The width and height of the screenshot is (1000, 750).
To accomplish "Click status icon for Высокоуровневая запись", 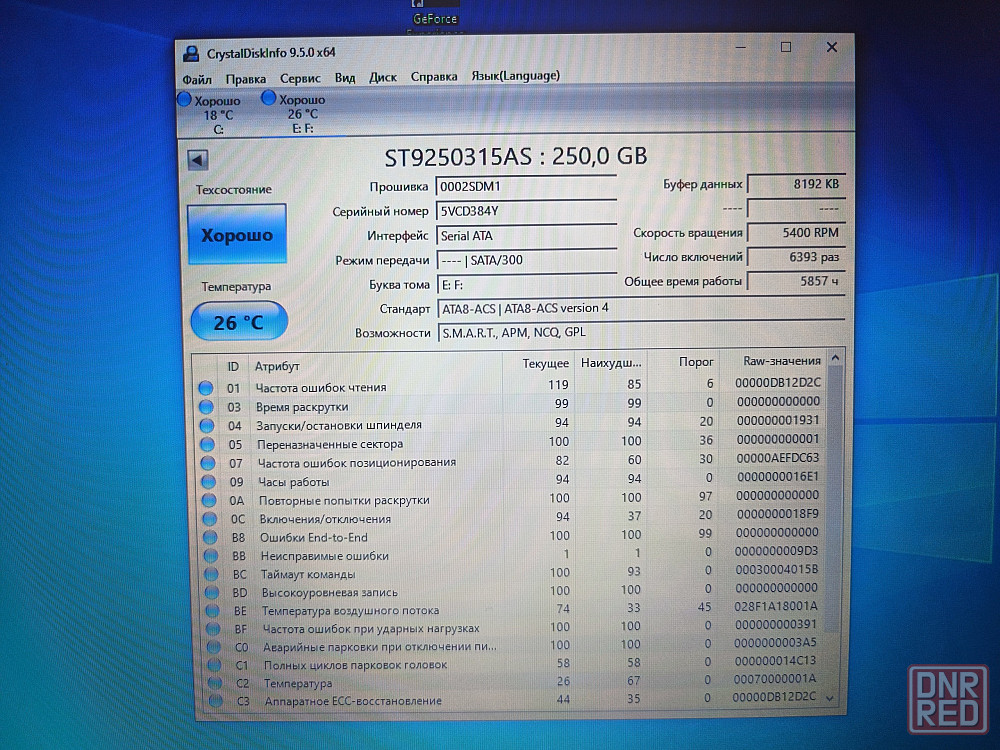I will click(213, 592).
